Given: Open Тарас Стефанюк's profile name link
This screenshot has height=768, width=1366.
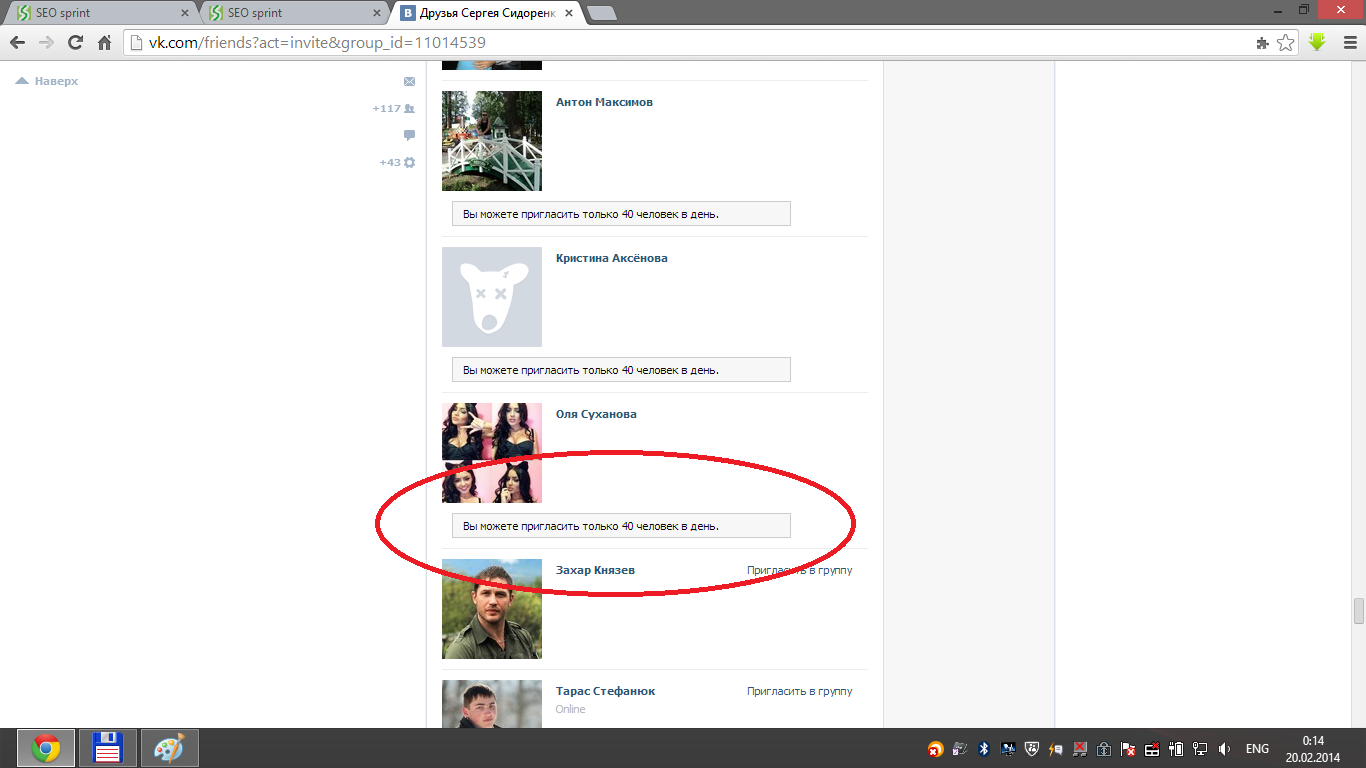Looking at the screenshot, I should [x=606, y=691].
